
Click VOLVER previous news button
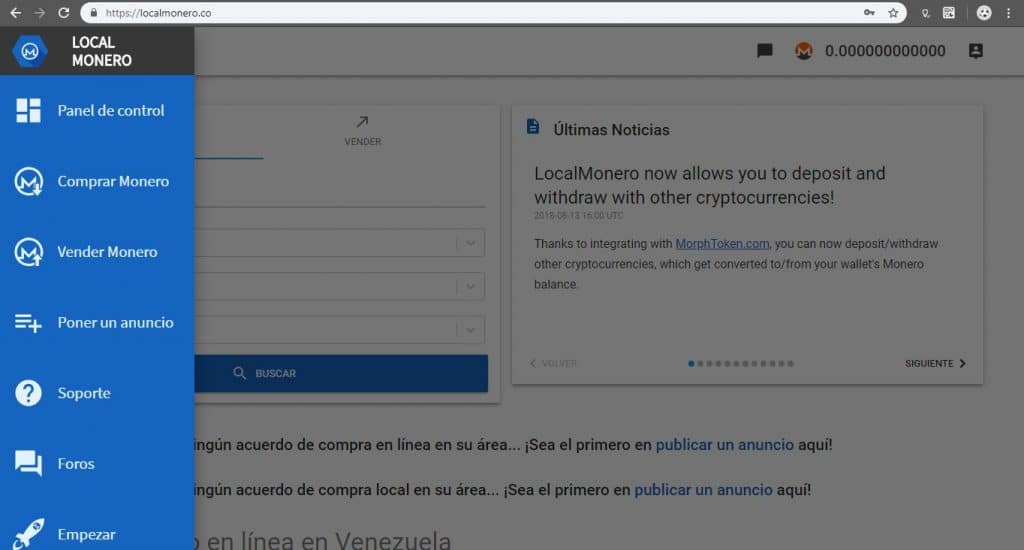coord(553,363)
